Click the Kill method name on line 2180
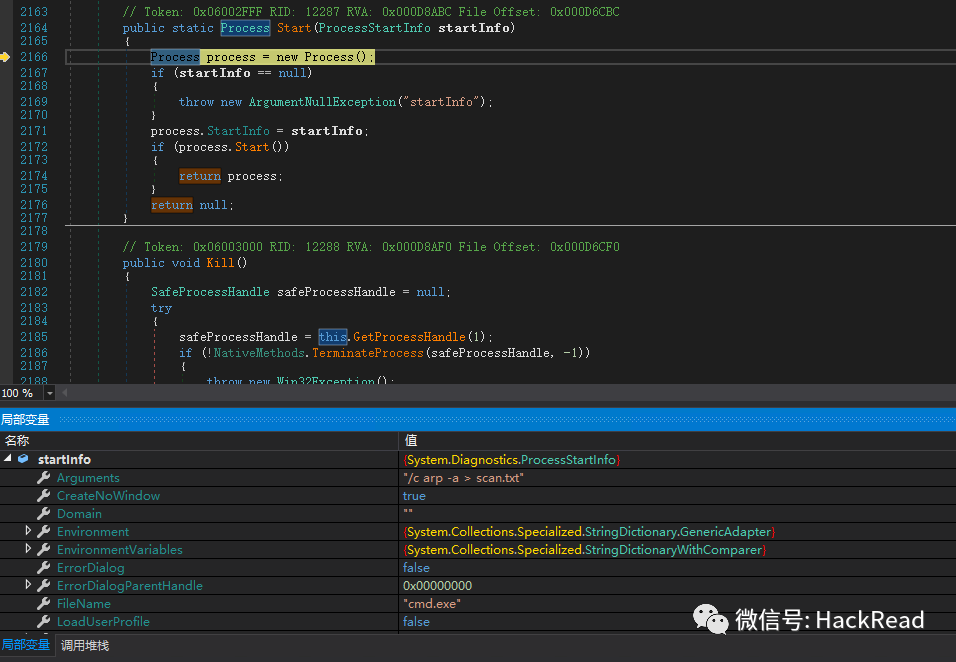The width and height of the screenshot is (956, 662). tap(220, 263)
